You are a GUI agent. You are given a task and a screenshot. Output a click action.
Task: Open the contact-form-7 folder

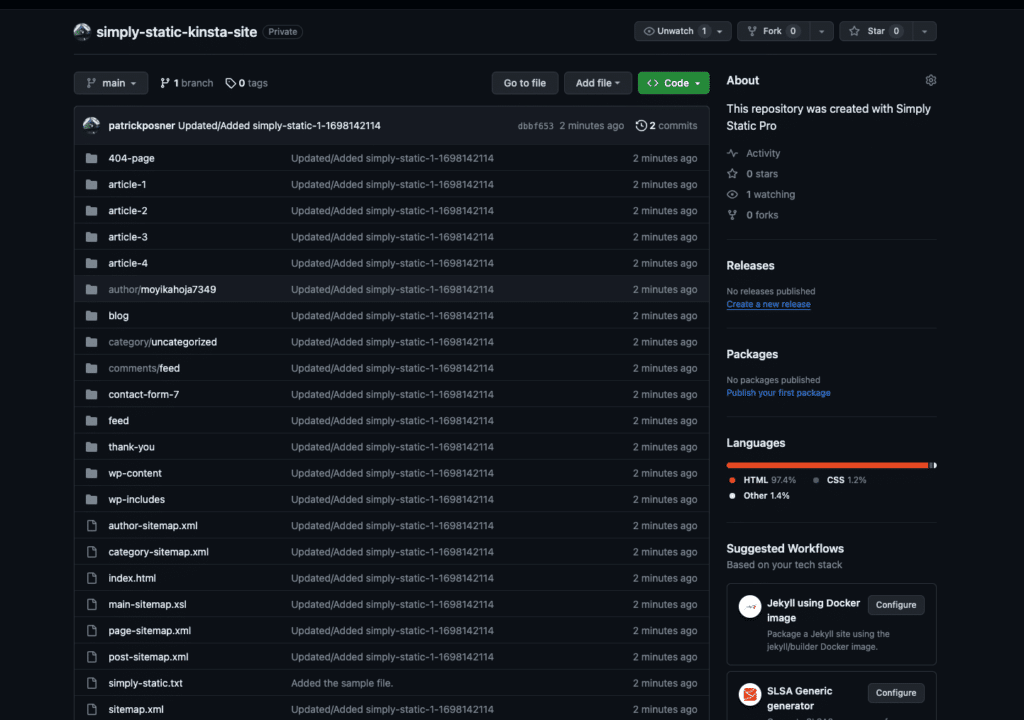[144, 395]
